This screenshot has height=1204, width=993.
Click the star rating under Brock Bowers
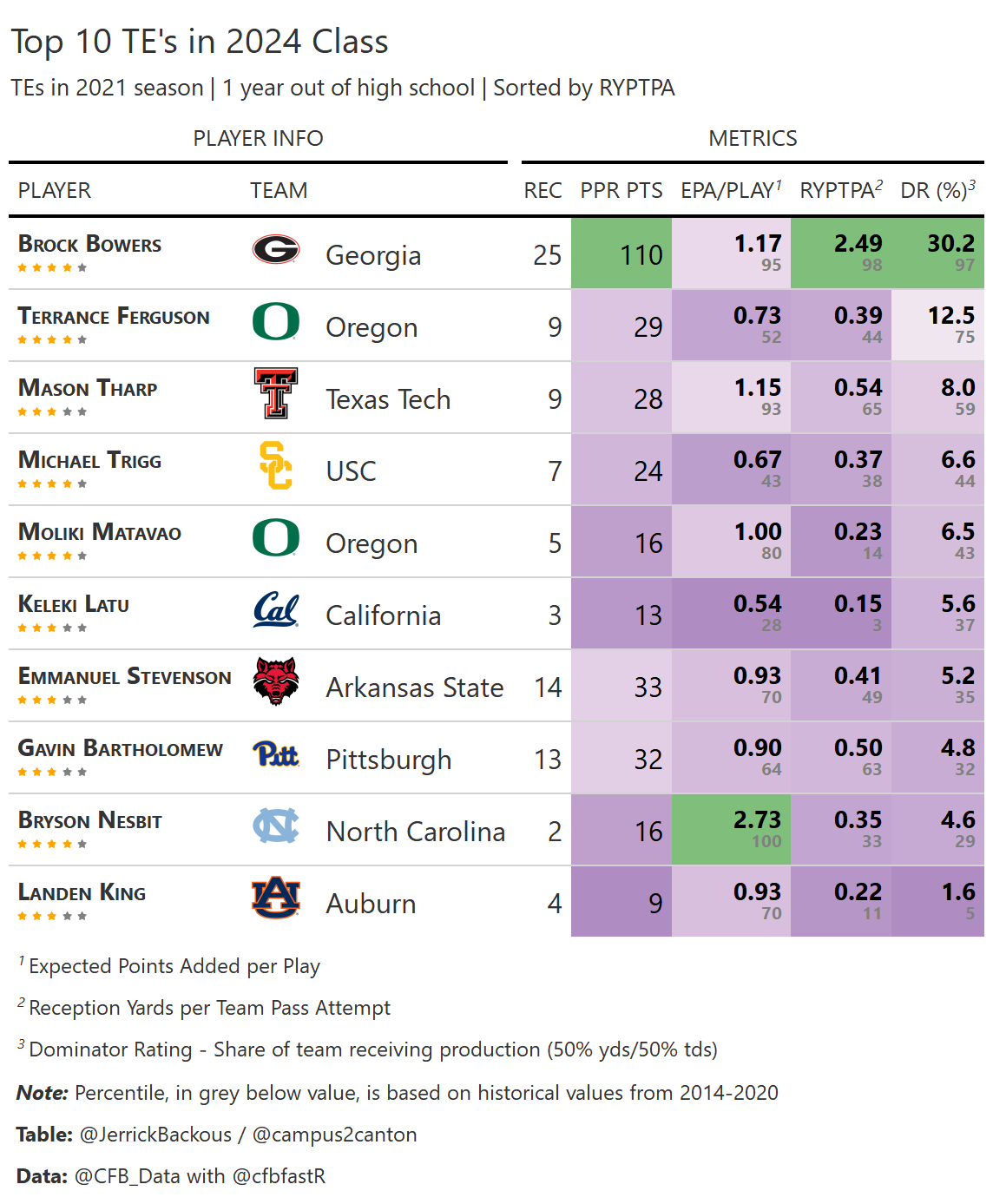point(52,267)
